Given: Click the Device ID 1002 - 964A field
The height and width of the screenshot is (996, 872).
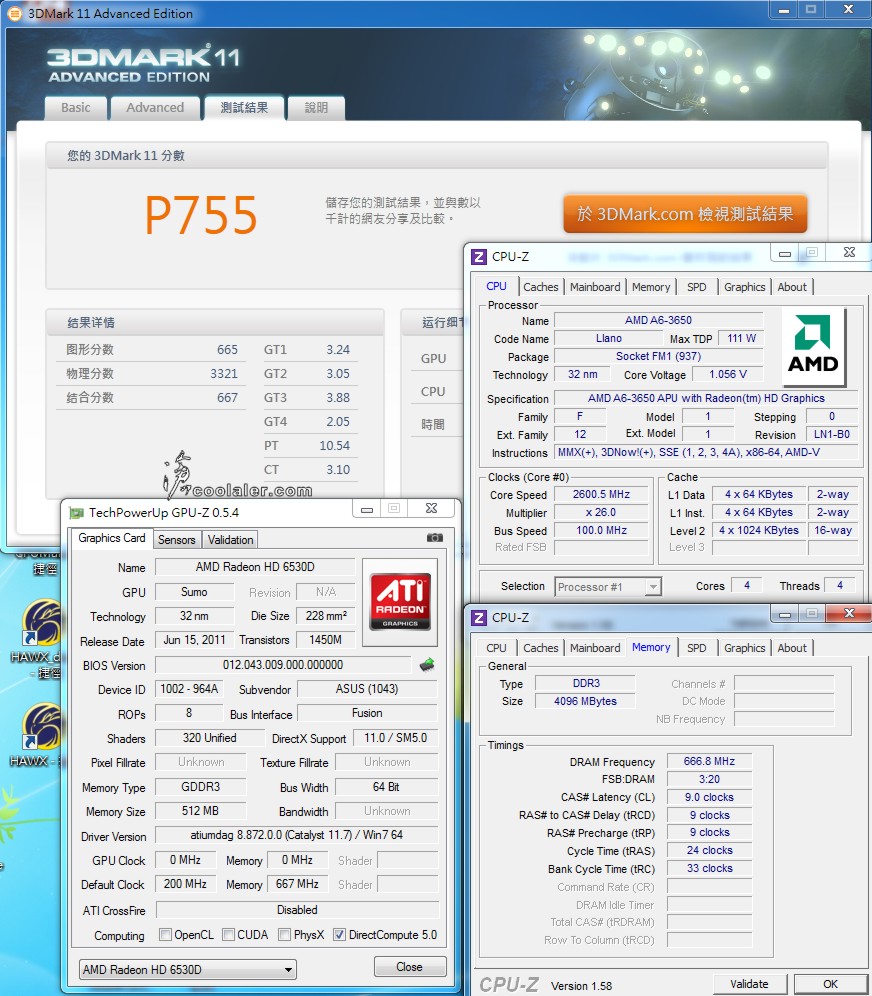Looking at the screenshot, I should tap(189, 689).
